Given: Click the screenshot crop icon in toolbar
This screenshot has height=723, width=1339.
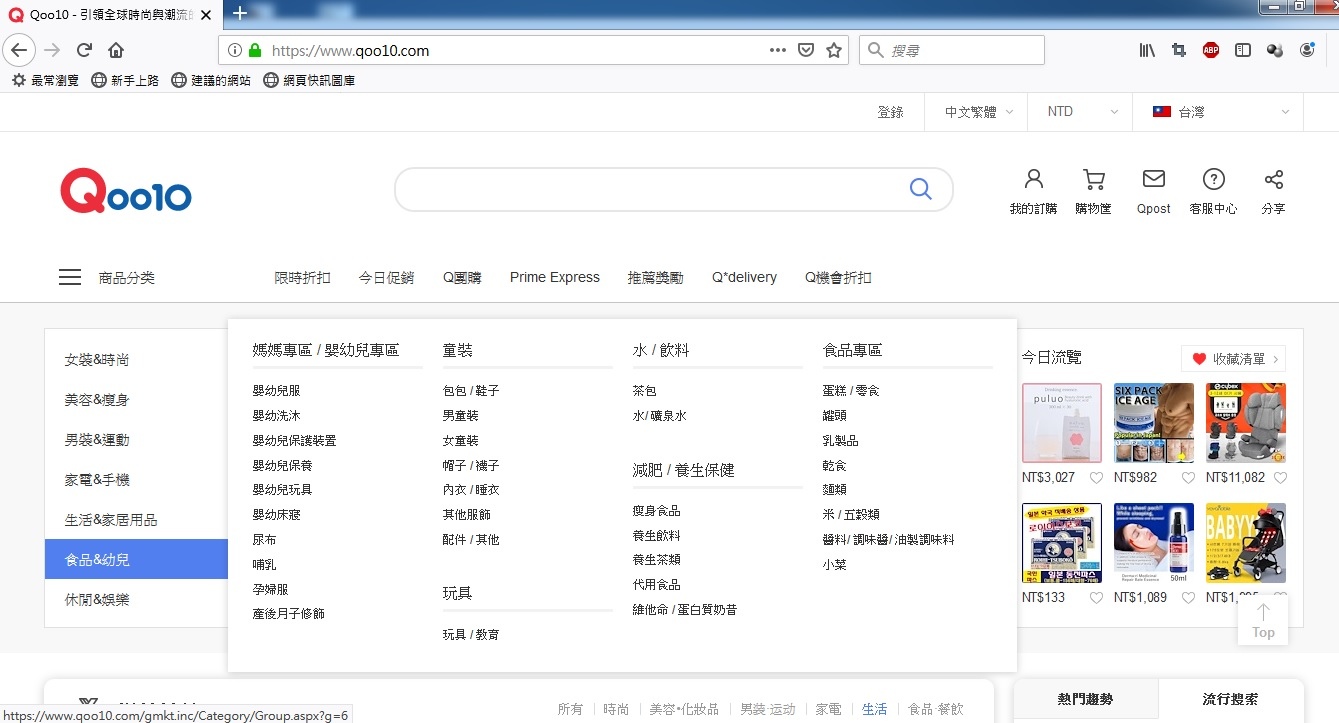Looking at the screenshot, I should coord(1179,50).
